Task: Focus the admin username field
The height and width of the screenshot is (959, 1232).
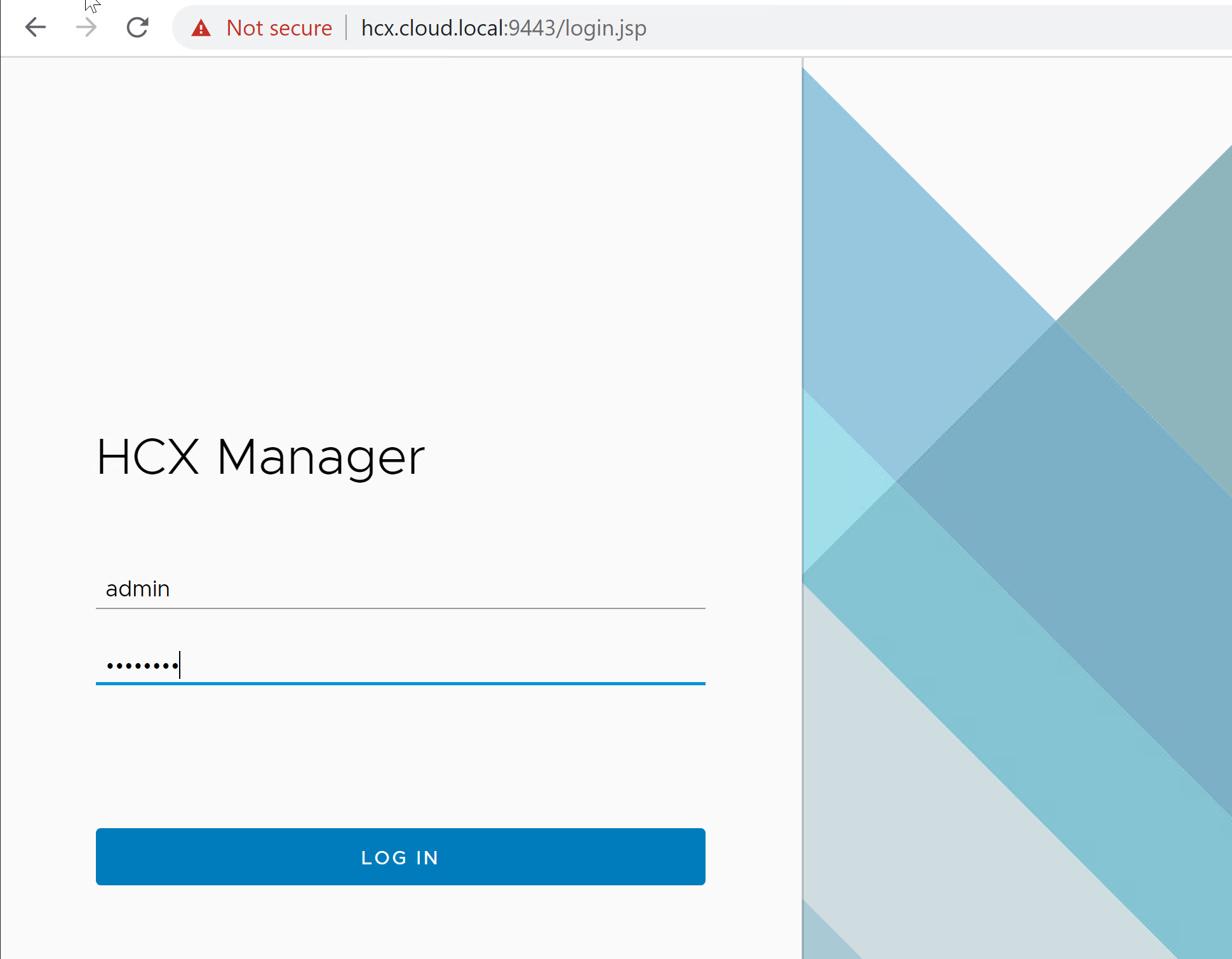Action: click(400, 589)
